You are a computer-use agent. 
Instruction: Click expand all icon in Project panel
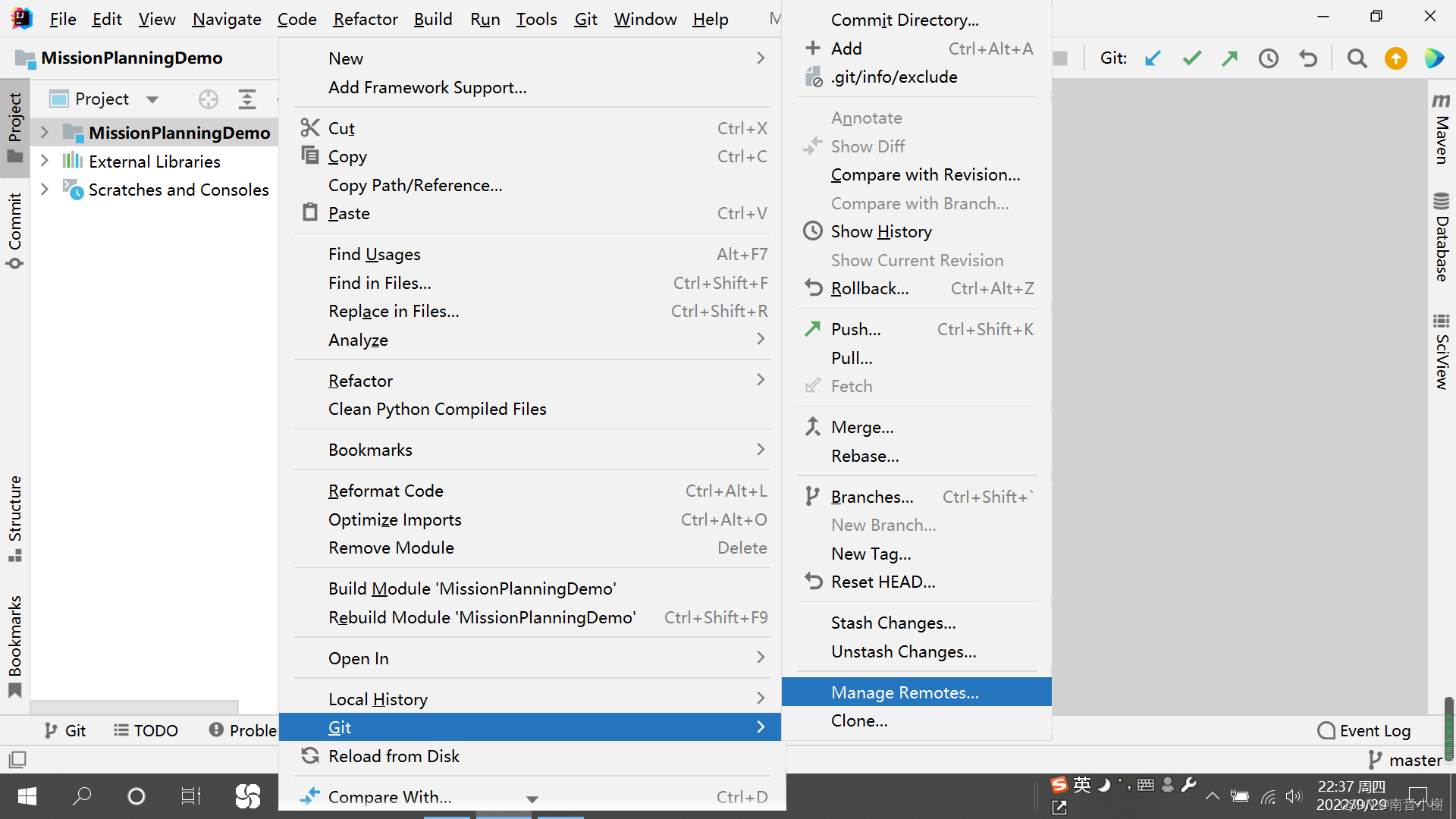tap(247, 99)
